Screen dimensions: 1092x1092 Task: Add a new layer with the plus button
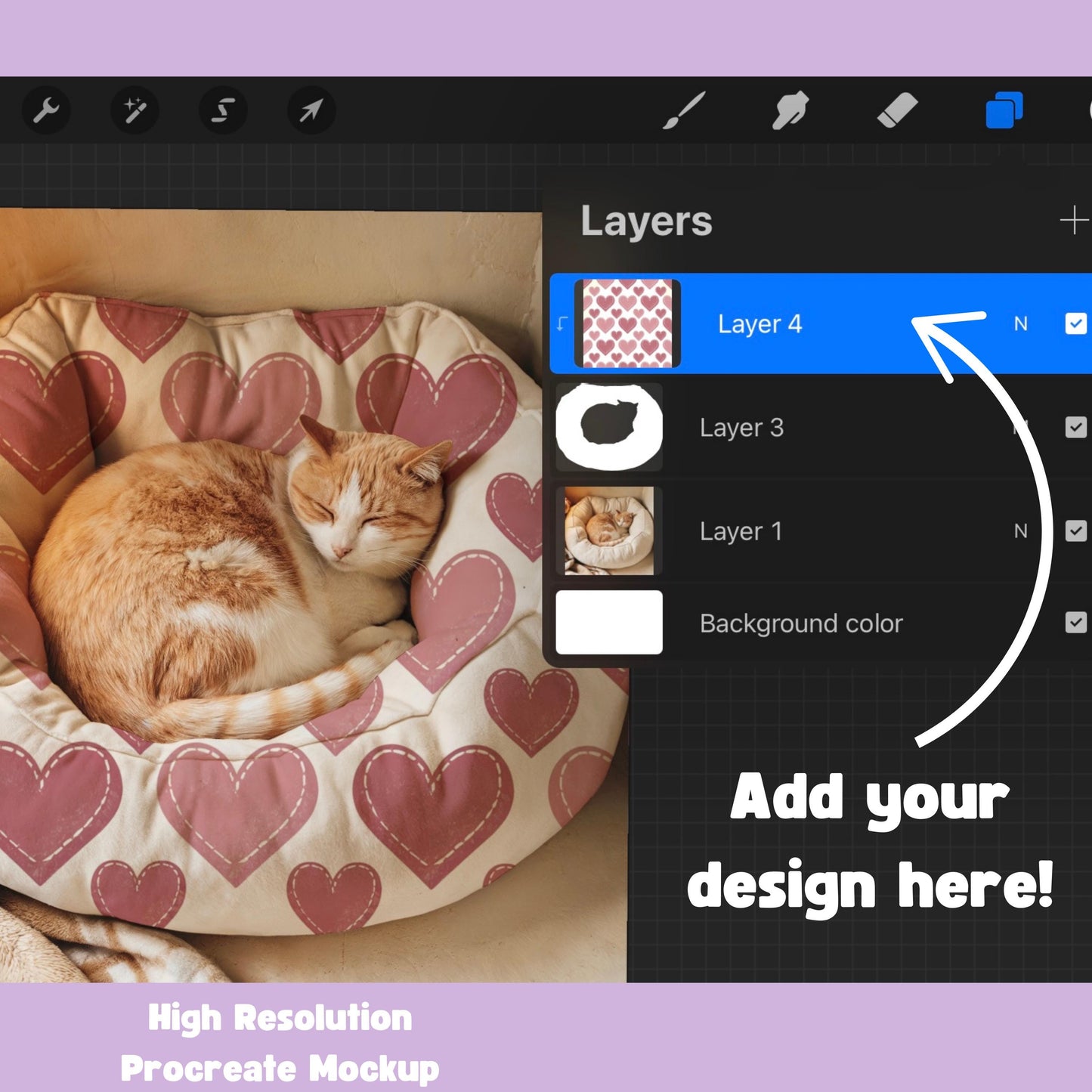[x=1075, y=221]
